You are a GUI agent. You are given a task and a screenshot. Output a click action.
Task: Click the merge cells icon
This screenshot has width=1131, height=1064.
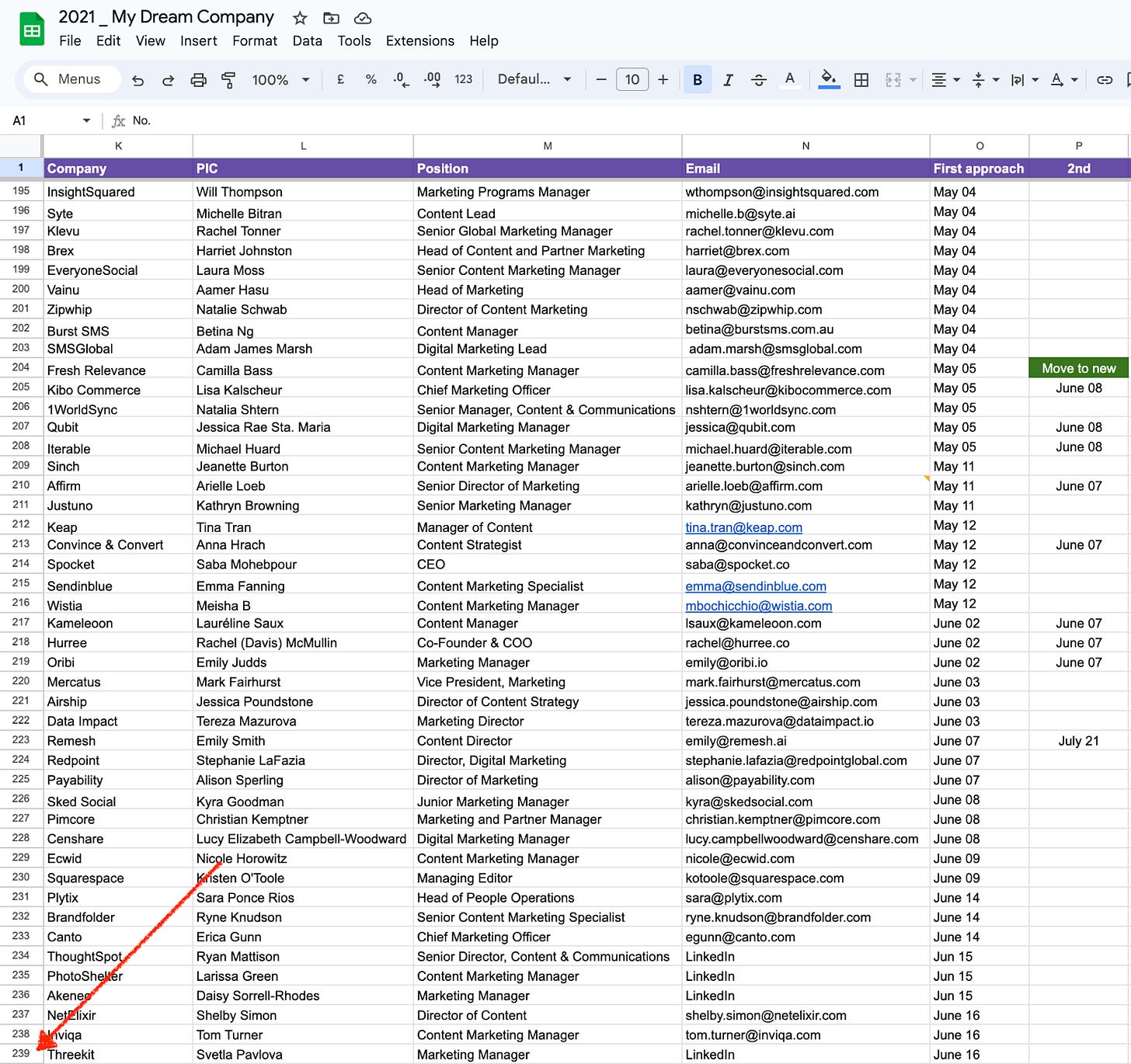coord(893,79)
